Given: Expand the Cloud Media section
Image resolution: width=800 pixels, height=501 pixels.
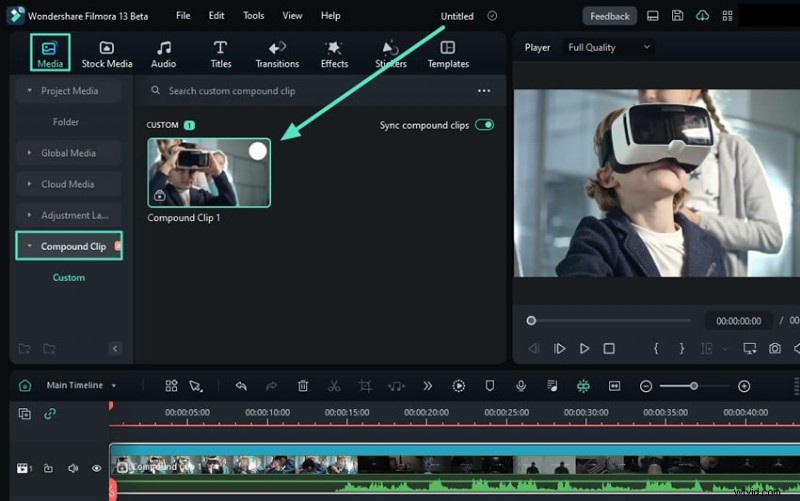Looking at the screenshot, I should [x=68, y=184].
